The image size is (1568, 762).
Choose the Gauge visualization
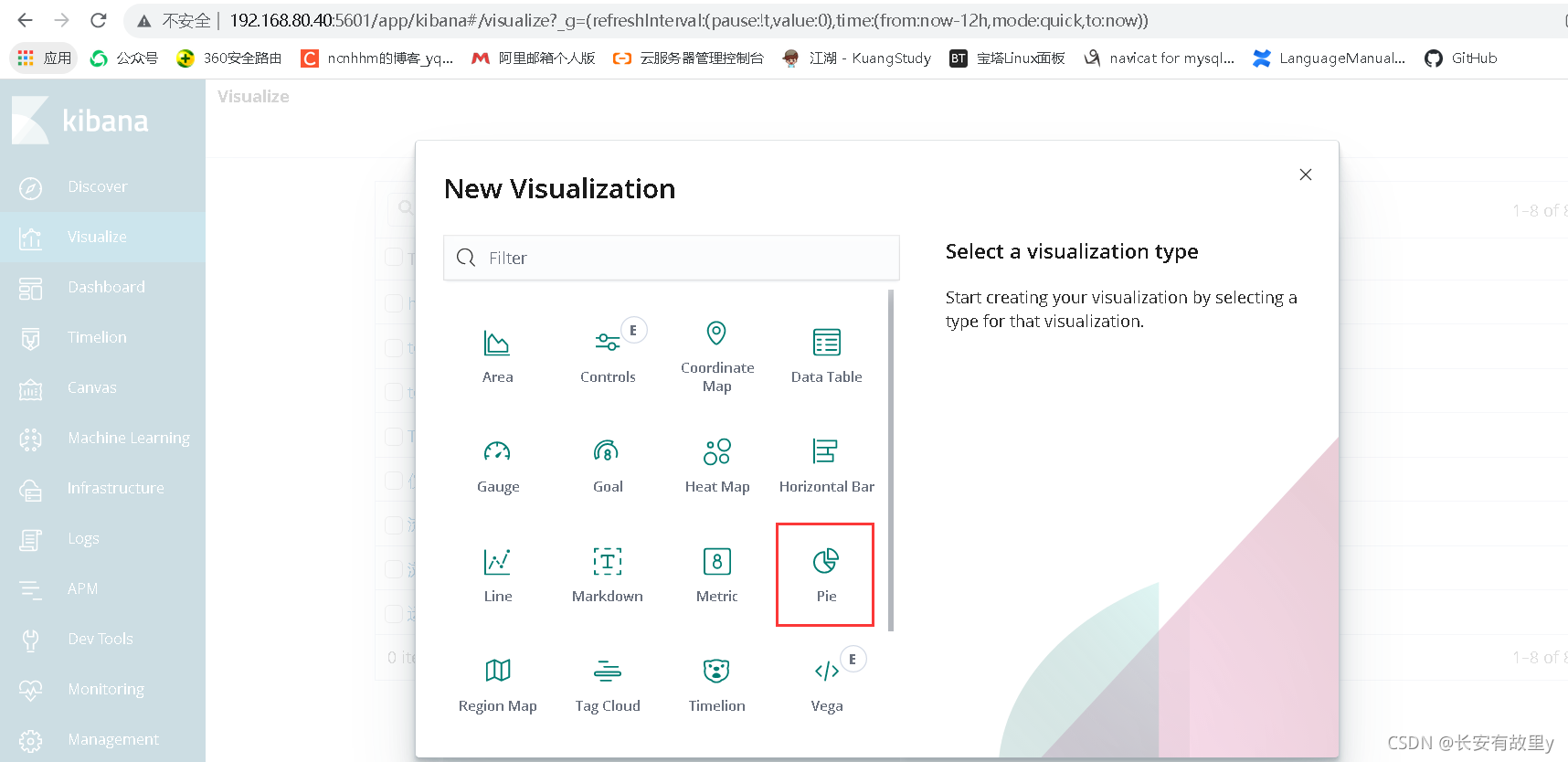click(497, 466)
